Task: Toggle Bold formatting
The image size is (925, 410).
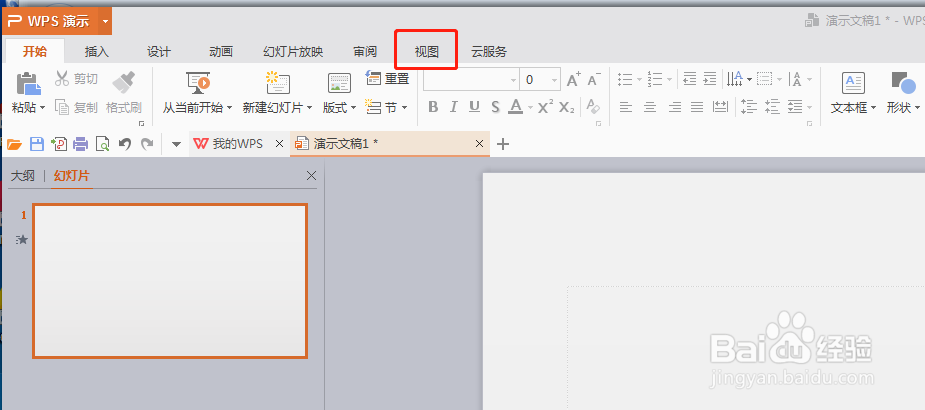Action: pos(433,107)
